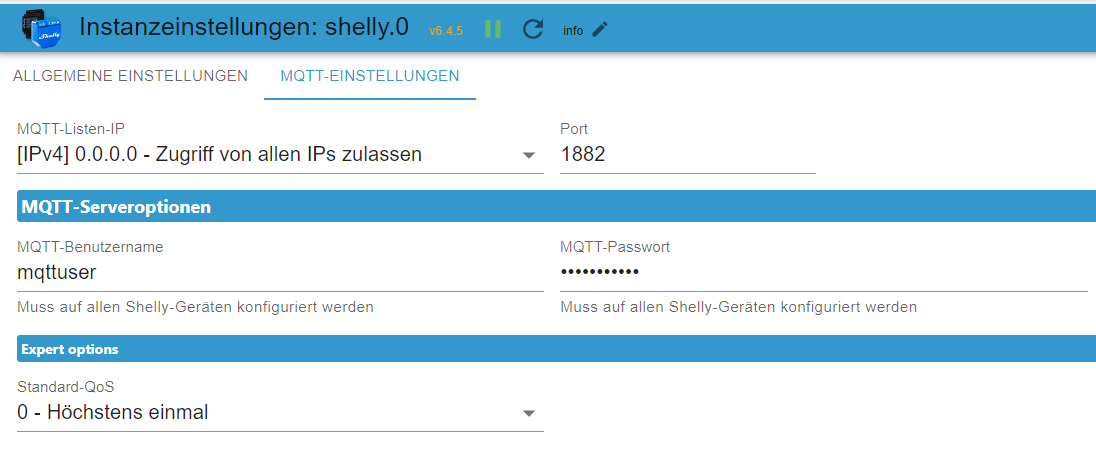Click the Instanzeinstellungen: shelly.0 title
Viewport: 1096px width, 457px height.
click(244, 27)
